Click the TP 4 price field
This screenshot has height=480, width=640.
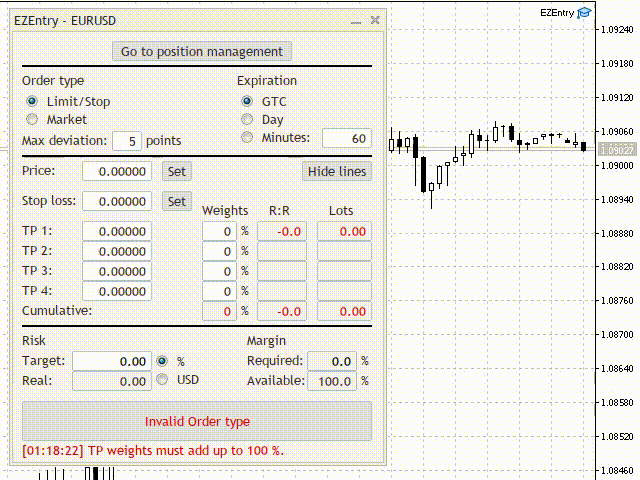click(117, 291)
